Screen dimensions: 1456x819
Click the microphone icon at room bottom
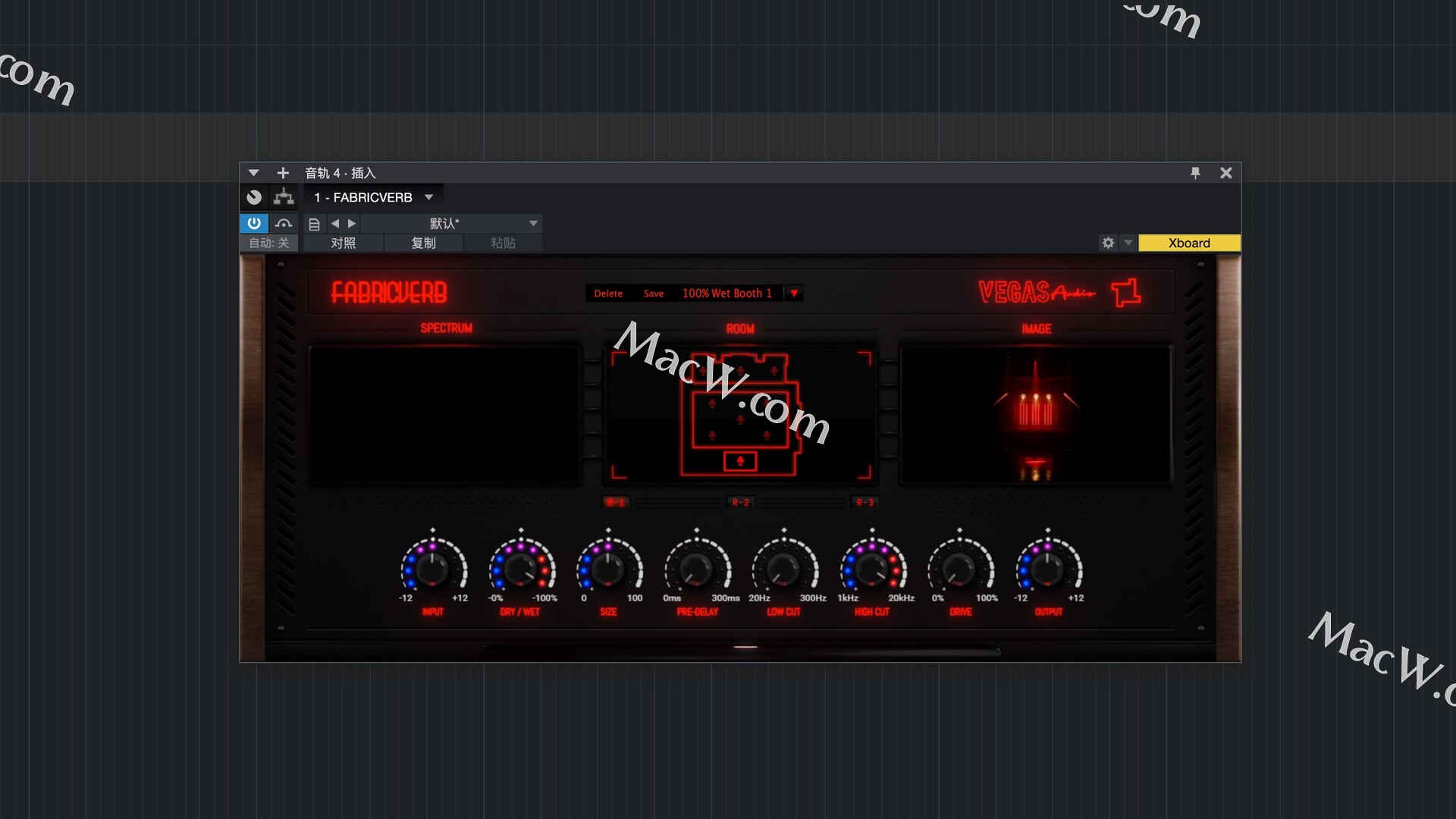pyautogui.click(x=740, y=460)
